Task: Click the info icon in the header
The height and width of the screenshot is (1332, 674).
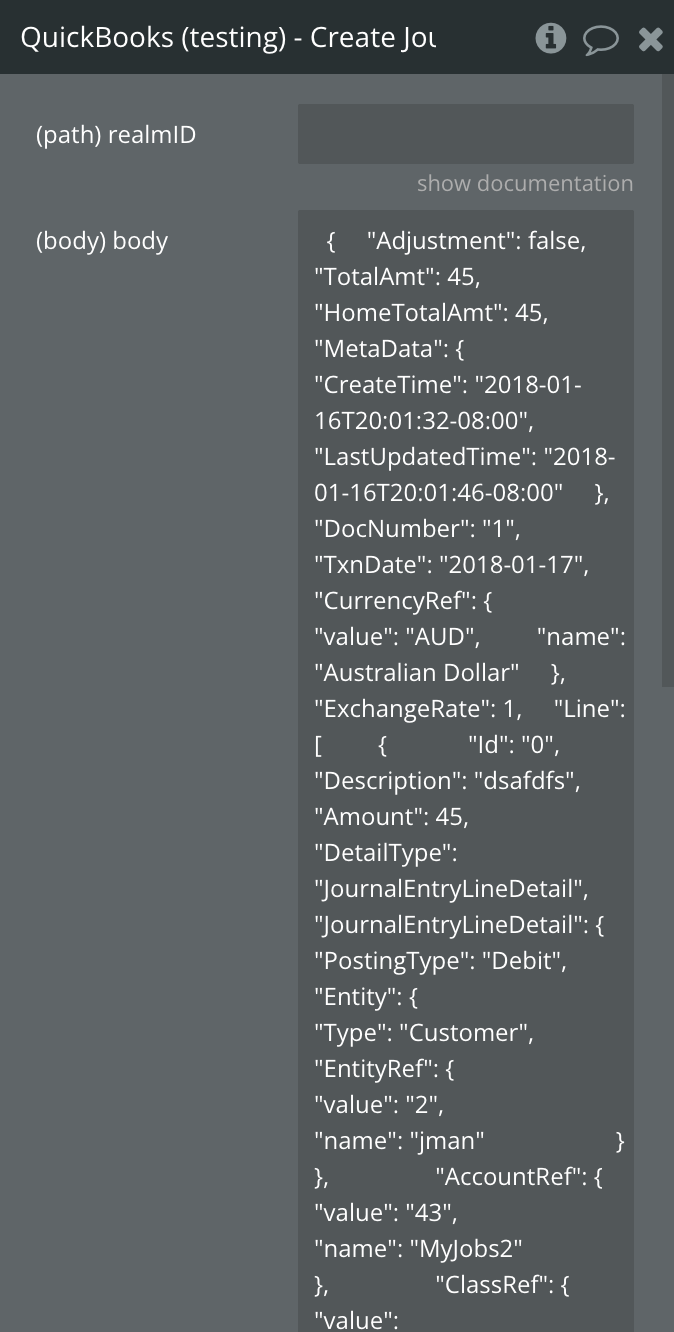Action: point(550,39)
